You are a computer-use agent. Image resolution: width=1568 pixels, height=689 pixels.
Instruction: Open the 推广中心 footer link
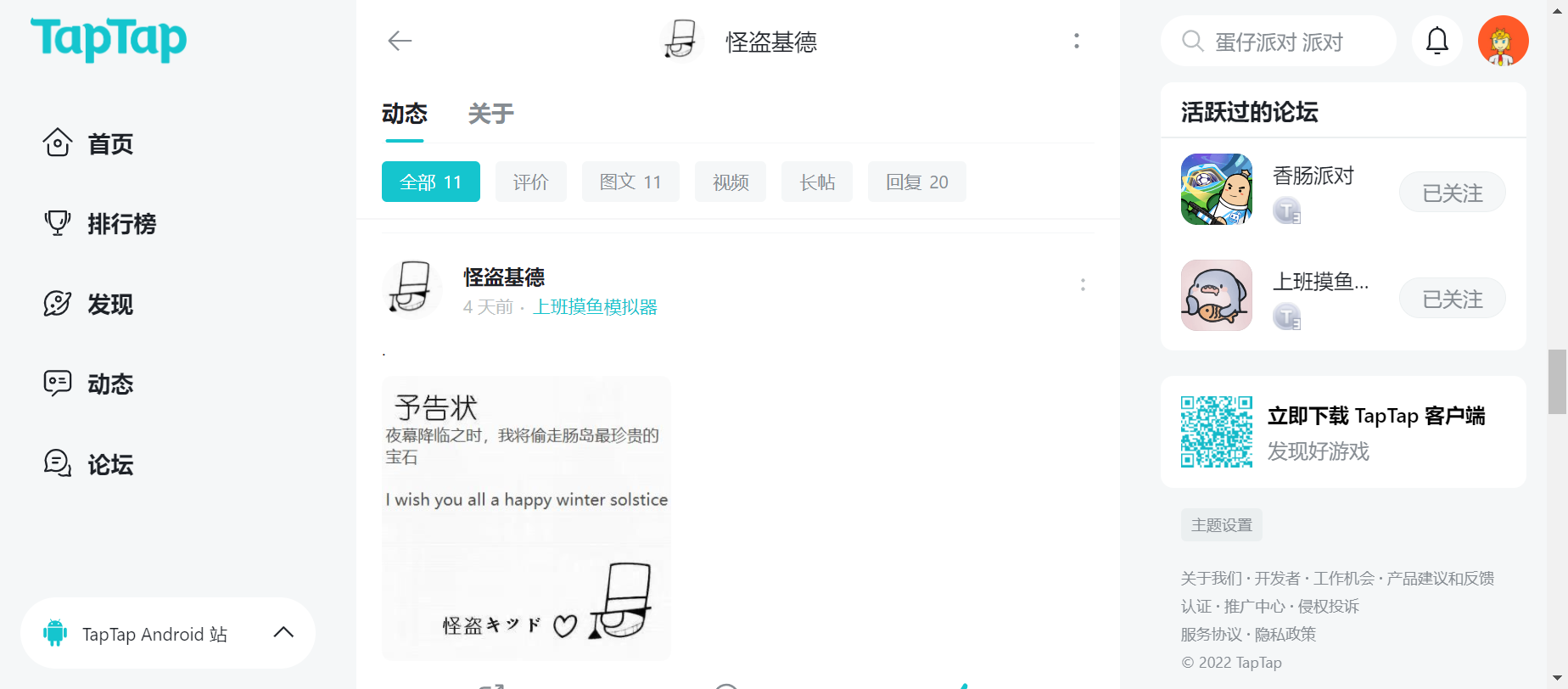click(1254, 607)
